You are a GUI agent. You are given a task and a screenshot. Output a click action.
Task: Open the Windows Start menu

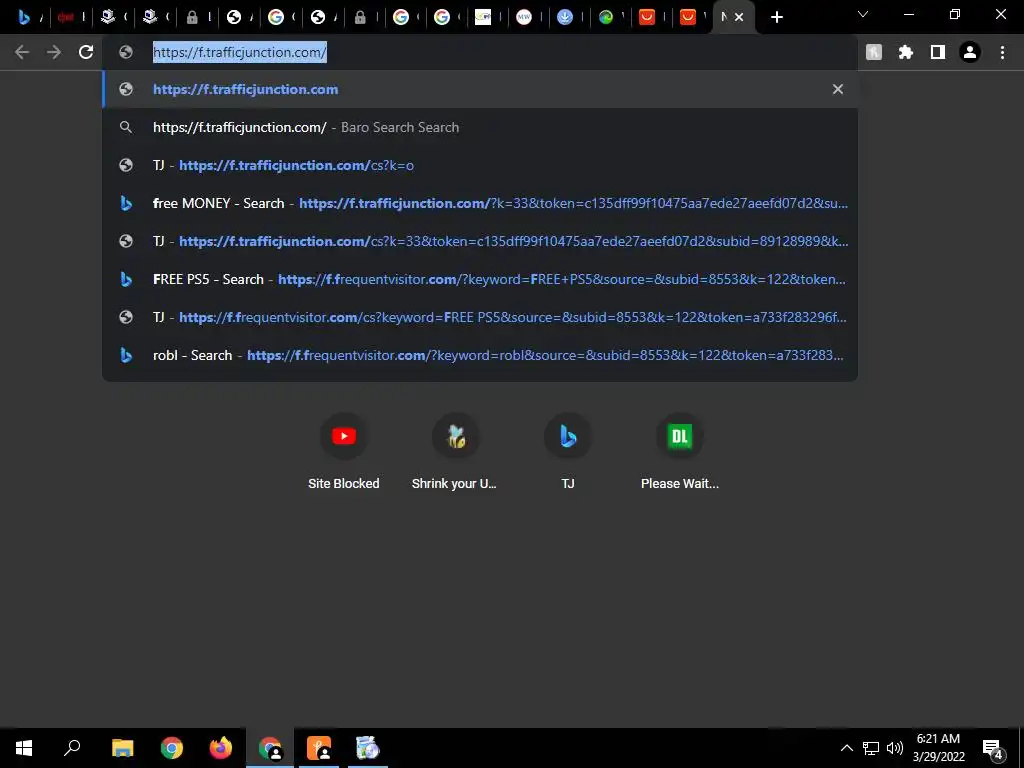[x=24, y=748]
